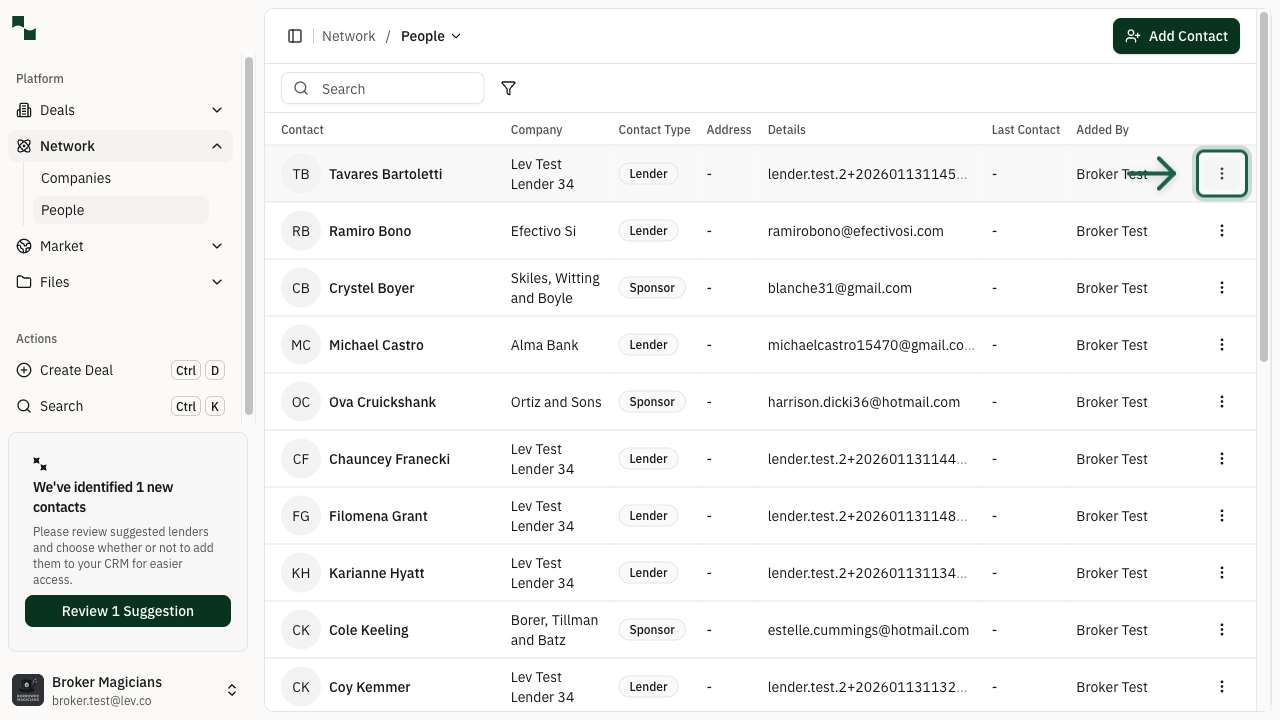
Task: Open the filter icon beside search
Action: point(508,88)
